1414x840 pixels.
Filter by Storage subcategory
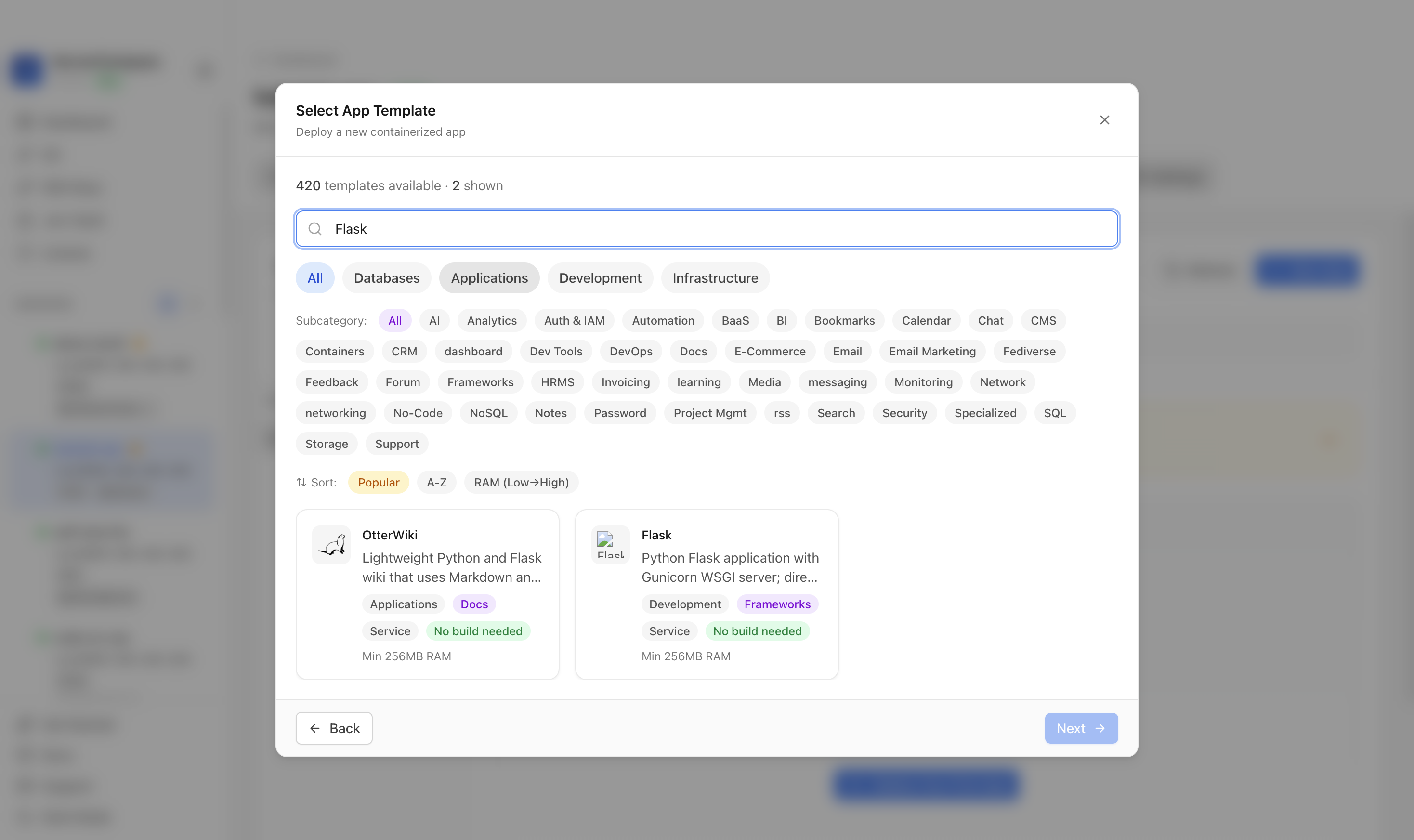tap(327, 444)
